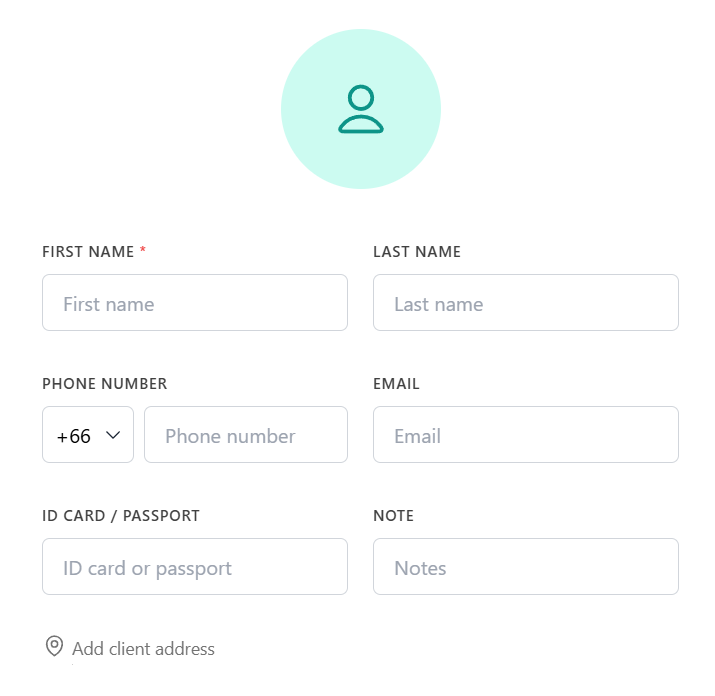Screen dimensions: 715x696
Task: Click the teal person silhouette icon
Action: tap(361, 110)
